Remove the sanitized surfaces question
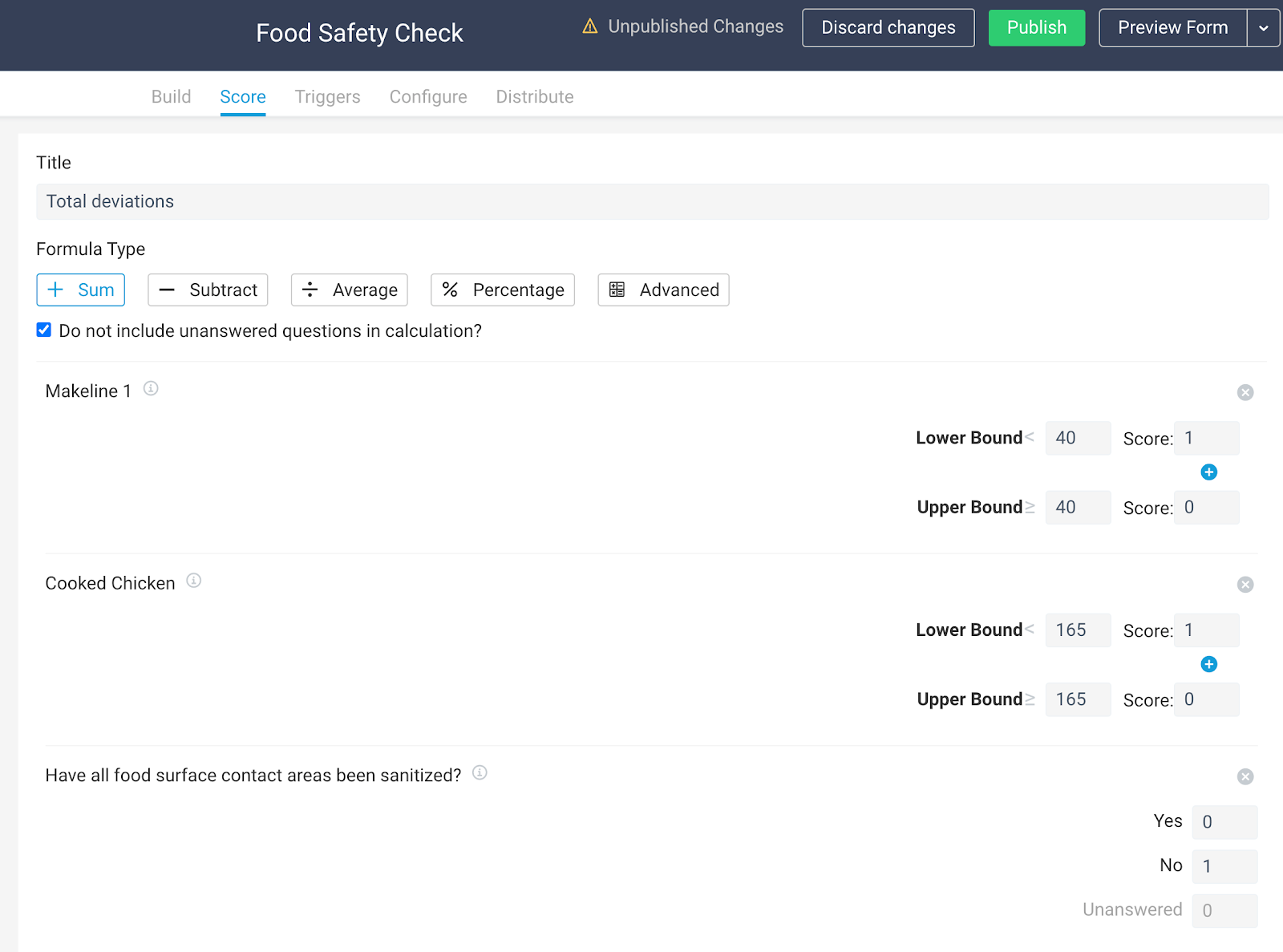Image resolution: width=1283 pixels, height=952 pixels. point(1245,776)
